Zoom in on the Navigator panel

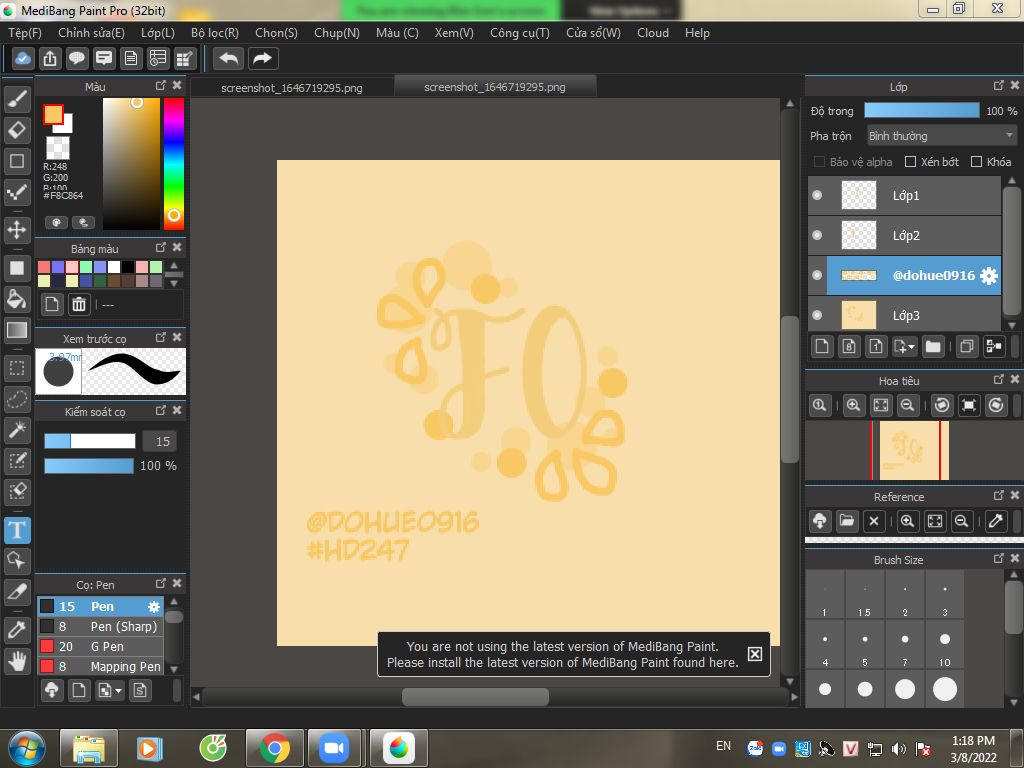coord(853,406)
